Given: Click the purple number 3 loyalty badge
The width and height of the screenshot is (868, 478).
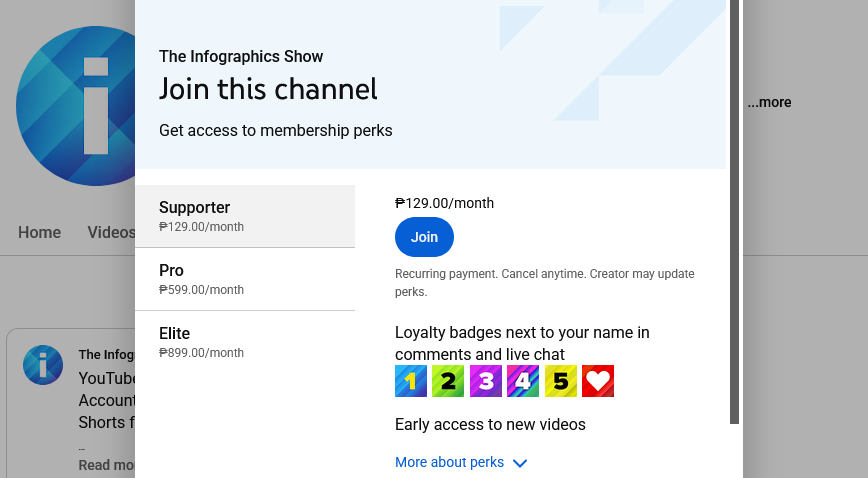Looking at the screenshot, I should click(x=485, y=381).
